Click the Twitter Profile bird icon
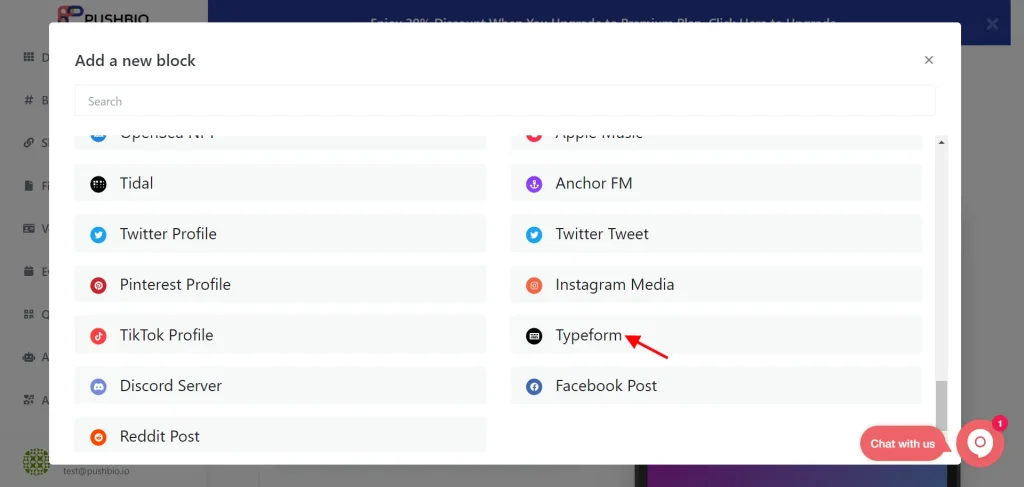1024x487 pixels. [x=98, y=235]
